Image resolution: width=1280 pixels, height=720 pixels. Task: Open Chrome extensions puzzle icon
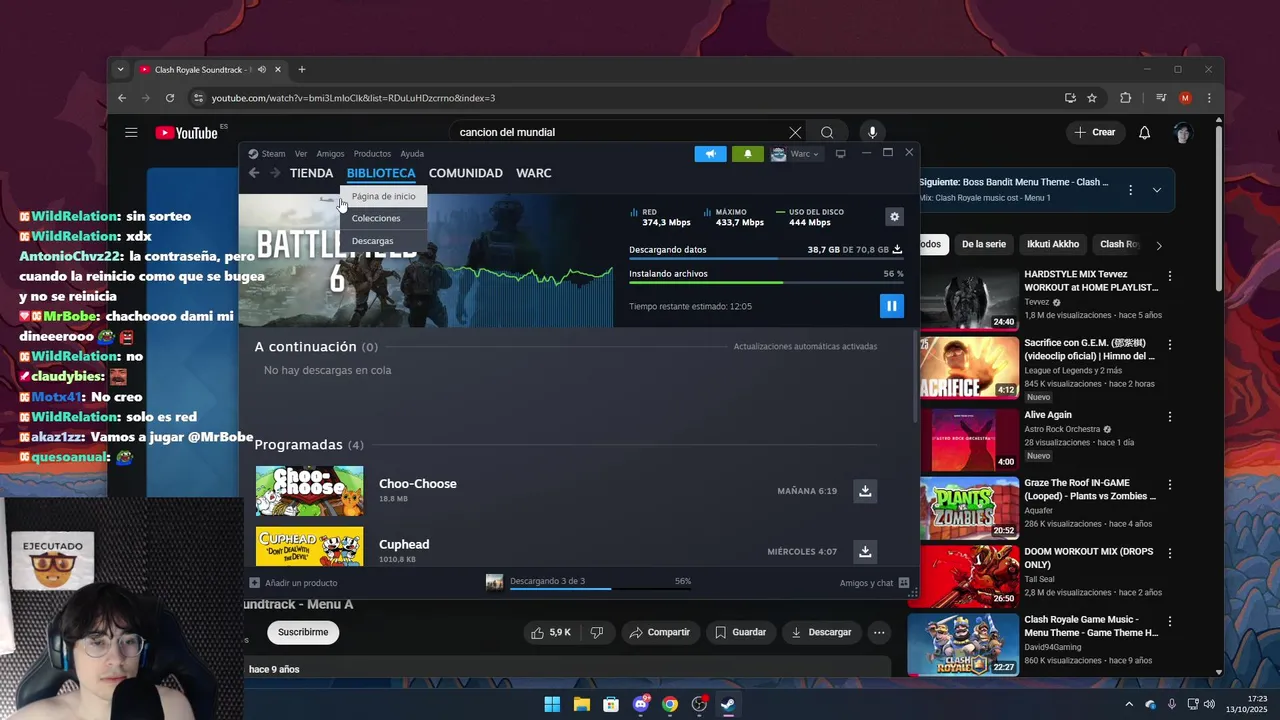(1125, 98)
